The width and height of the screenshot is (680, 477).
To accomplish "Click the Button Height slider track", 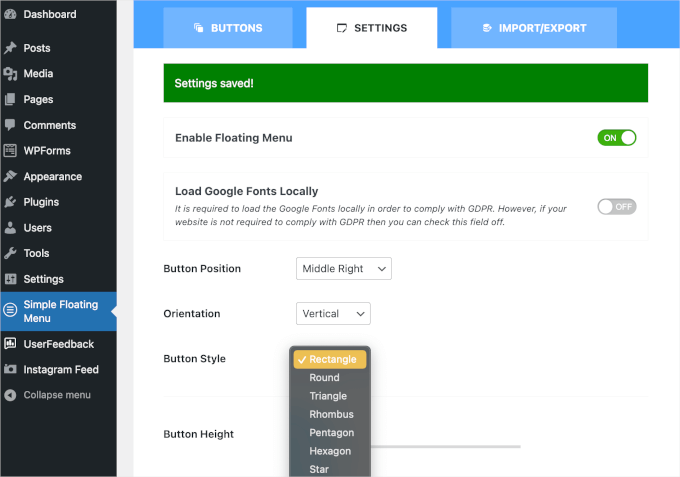I will click(445, 446).
